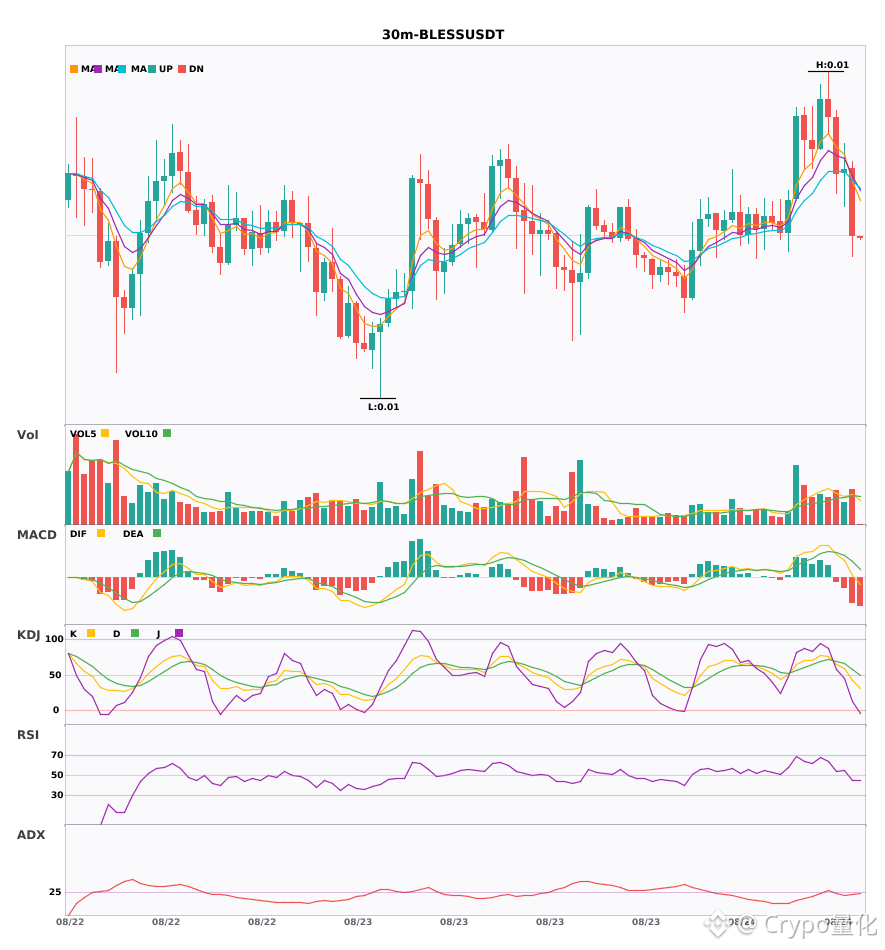Viewport: 885px width, 950px height.
Task: Select the red DN legend swatch
Action: pyautogui.click(x=182, y=69)
